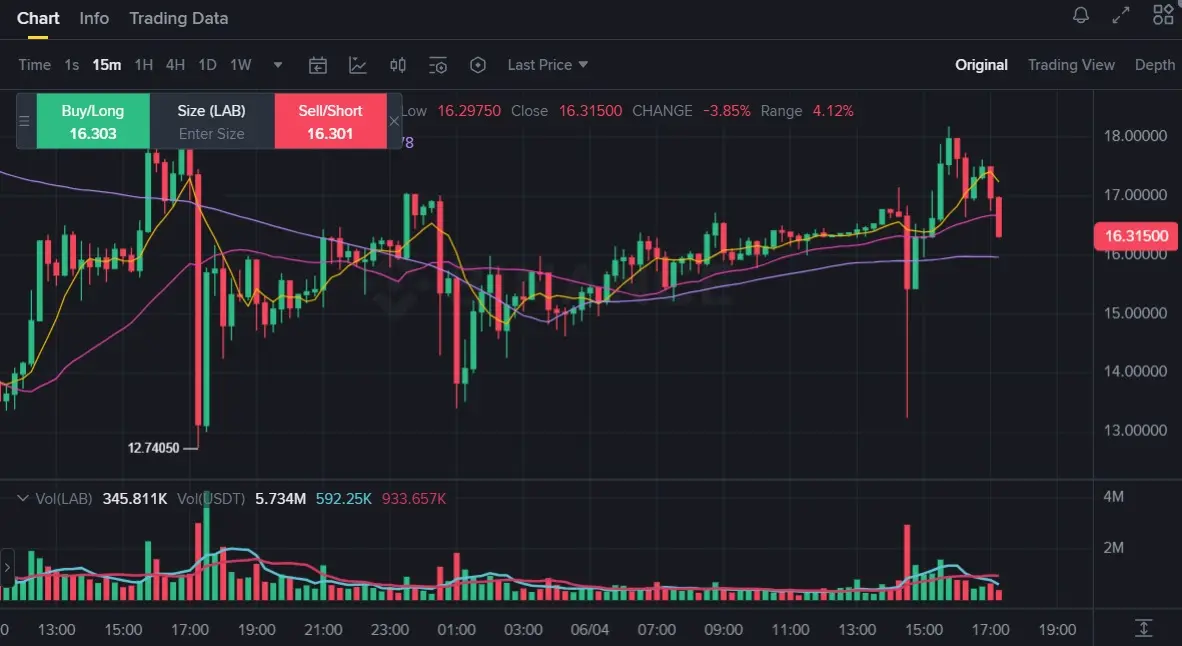Expand chart to fullscreen
The width and height of the screenshot is (1182, 646).
tap(1121, 15)
